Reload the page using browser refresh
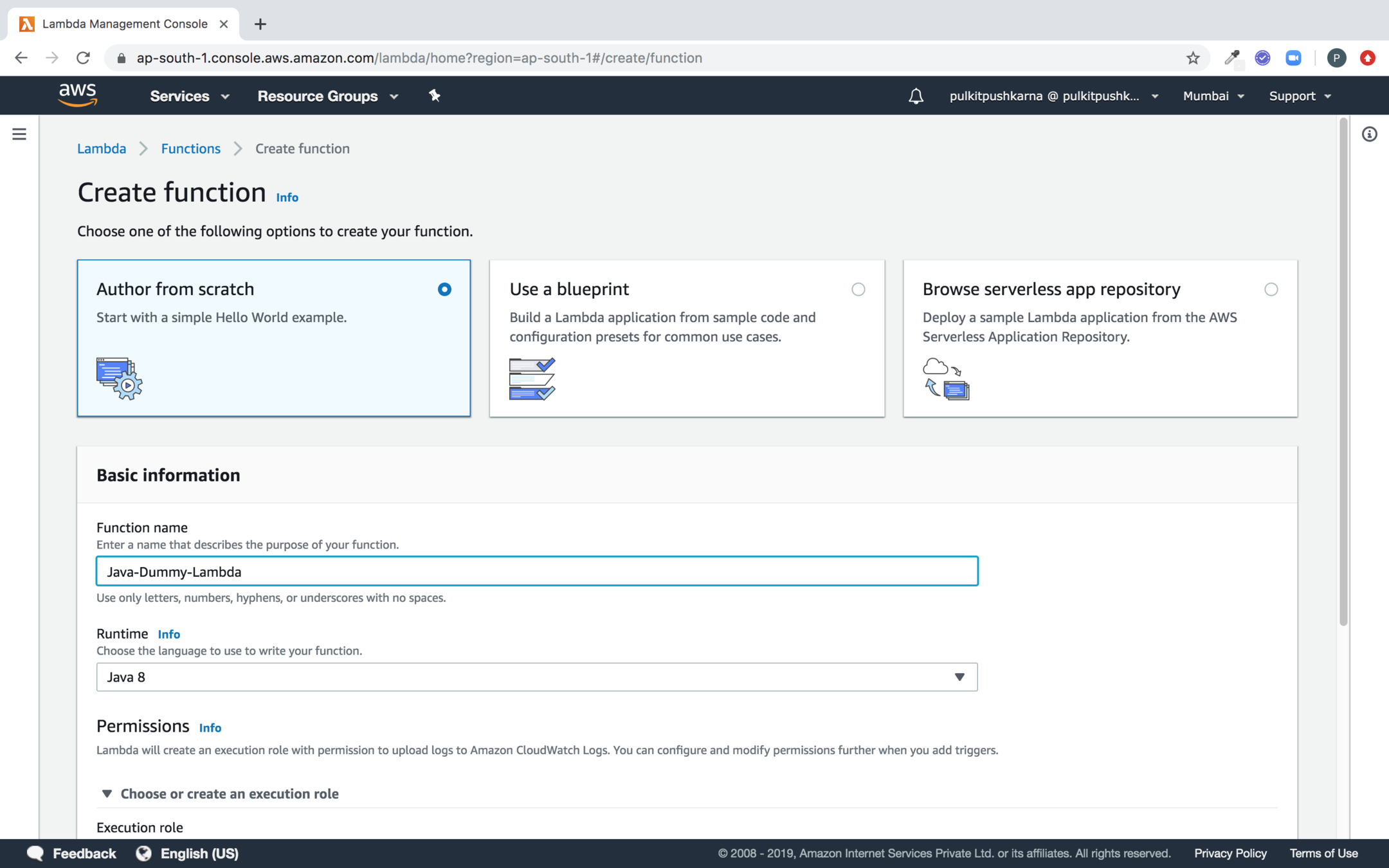Image resolution: width=1389 pixels, height=868 pixels. [83, 58]
